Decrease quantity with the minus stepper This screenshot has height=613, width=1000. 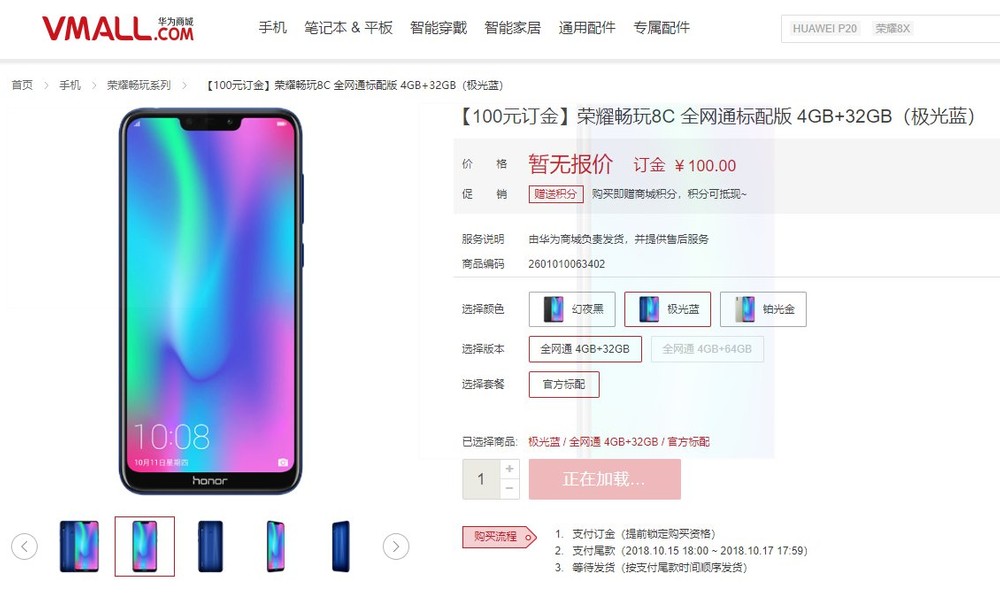[509, 489]
